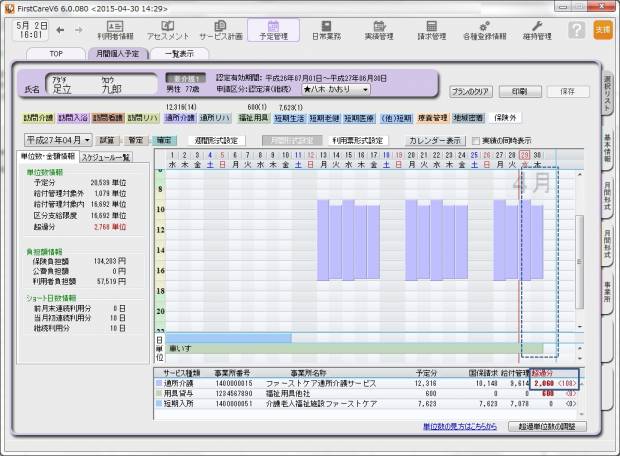Screen dimensions: 620x456
Task: Open 単位数の見方はこちらから link
Action: point(462,427)
